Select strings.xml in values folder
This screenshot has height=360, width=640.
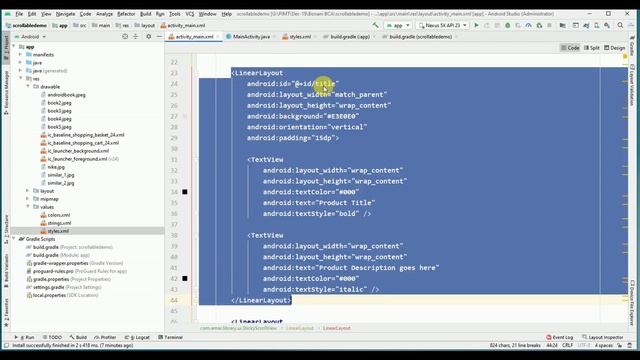click(59, 223)
